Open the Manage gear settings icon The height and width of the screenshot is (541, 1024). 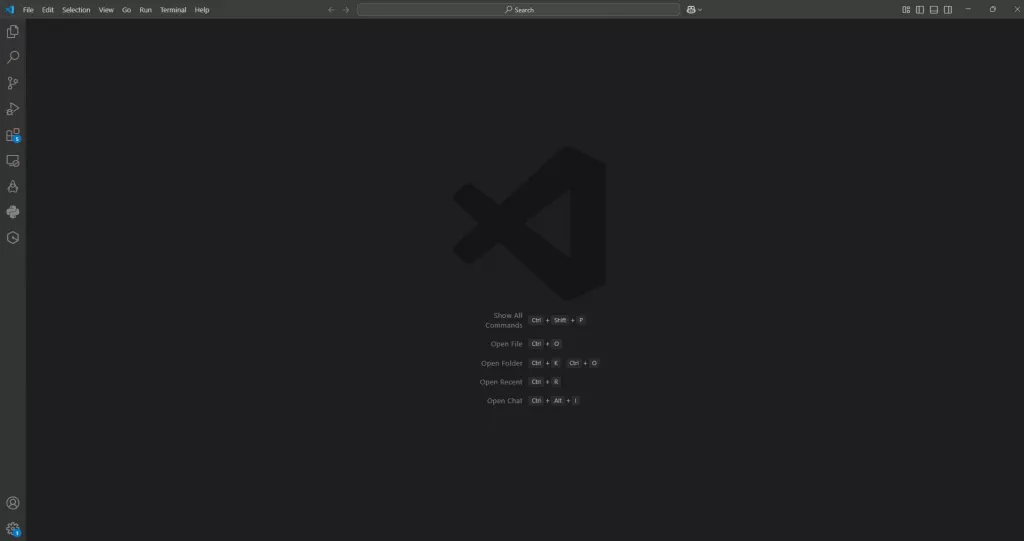coord(13,528)
